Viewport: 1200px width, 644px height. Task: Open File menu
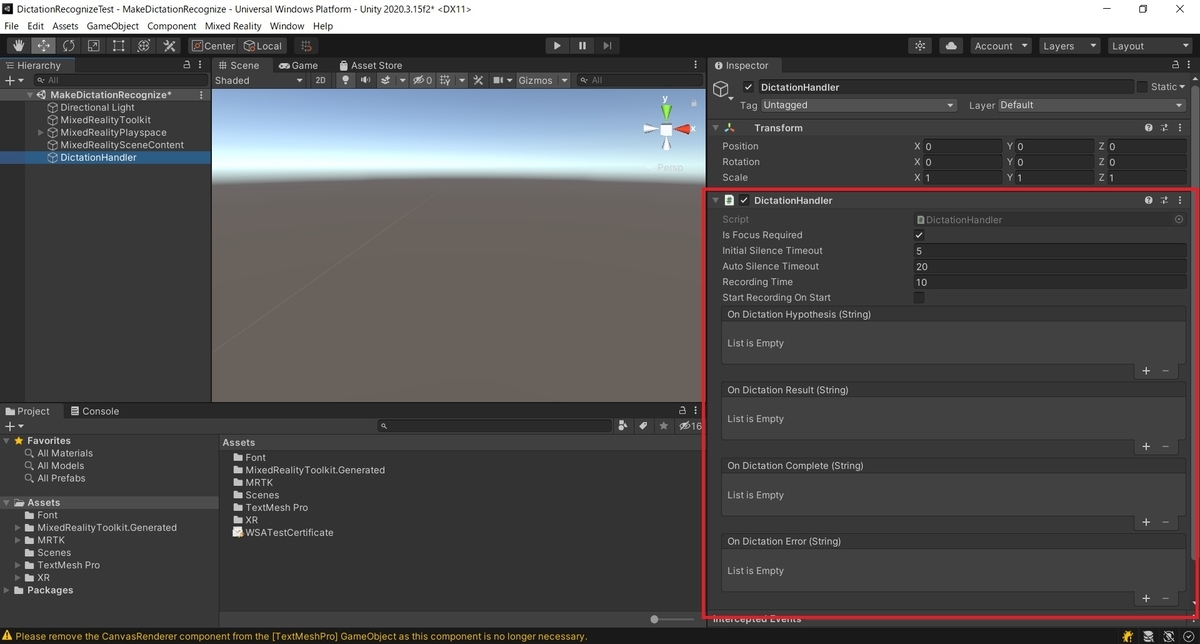click(12, 26)
